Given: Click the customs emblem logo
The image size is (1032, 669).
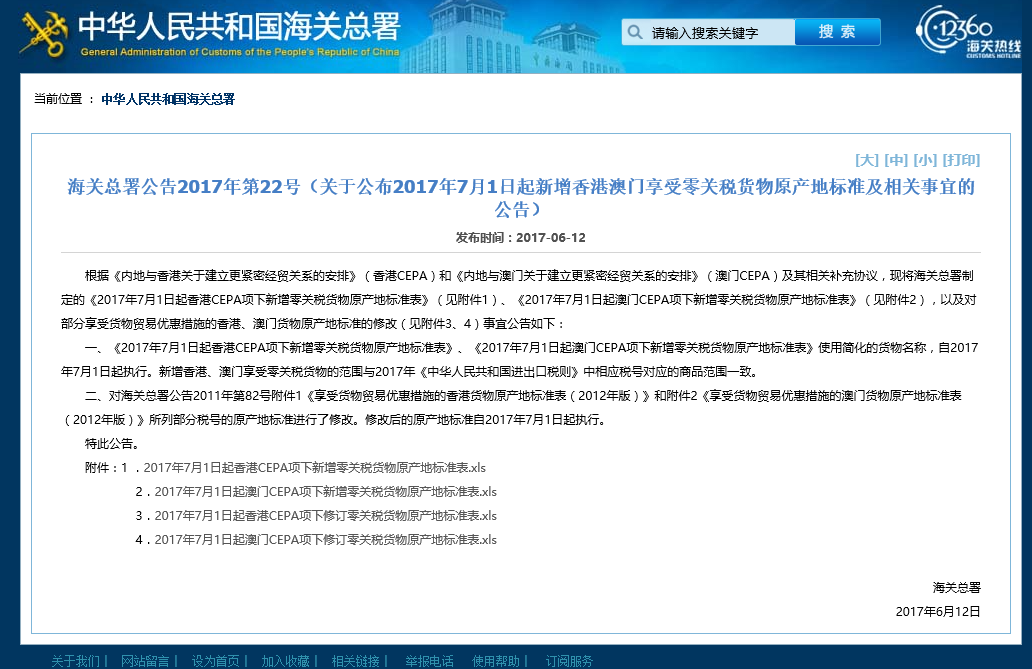Looking at the screenshot, I should [x=43, y=34].
